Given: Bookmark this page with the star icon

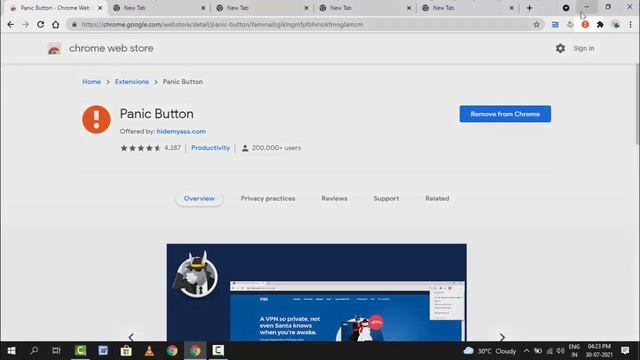Looking at the screenshot, I should 536,24.
